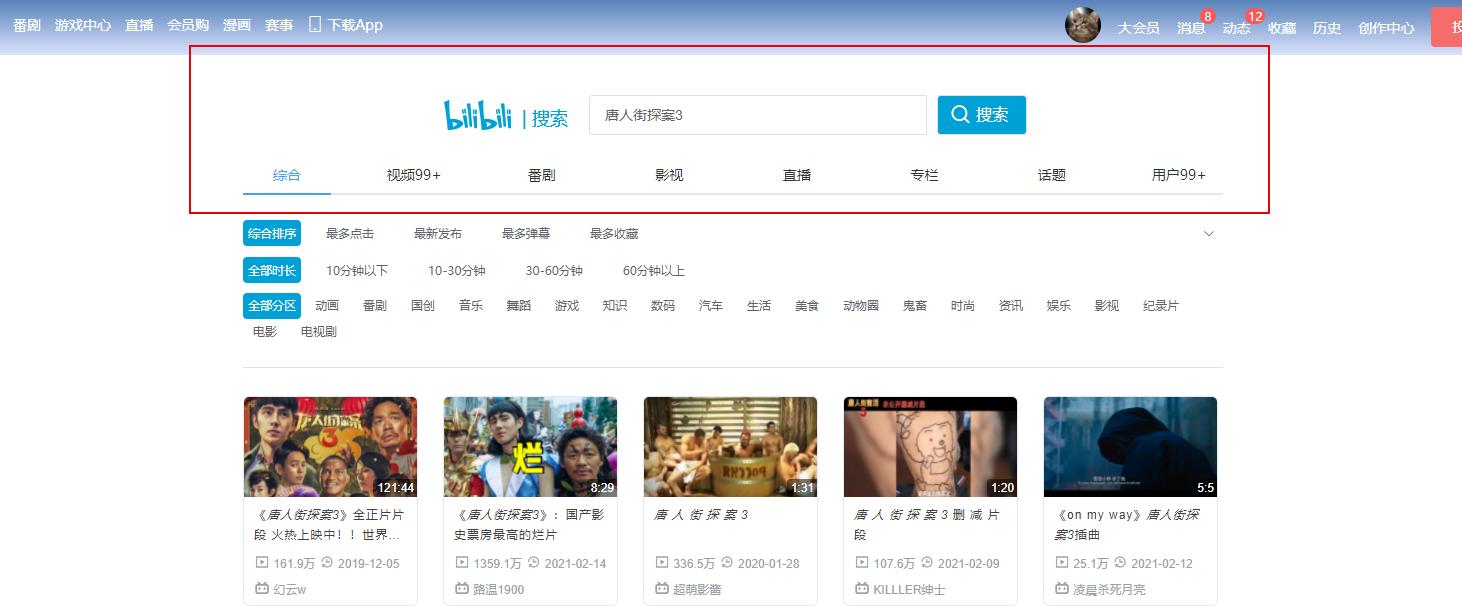The height and width of the screenshot is (606, 1462).
Task: Sort results by 最多弹幕
Action: [x=526, y=233]
